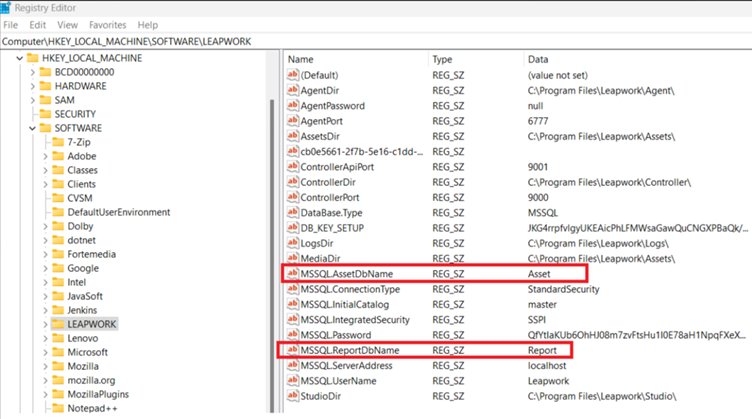Screen dimensions: 752x419
Task: Click the string icon next to AgentPort
Action: click(x=293, y=120)
